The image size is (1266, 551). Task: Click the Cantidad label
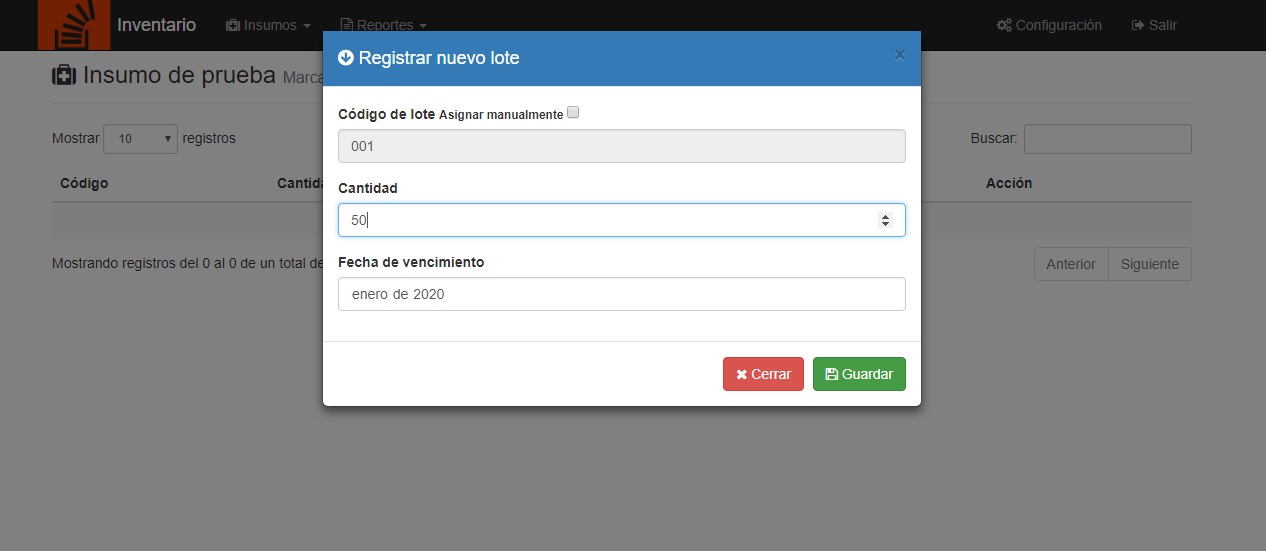coord(368,188)
